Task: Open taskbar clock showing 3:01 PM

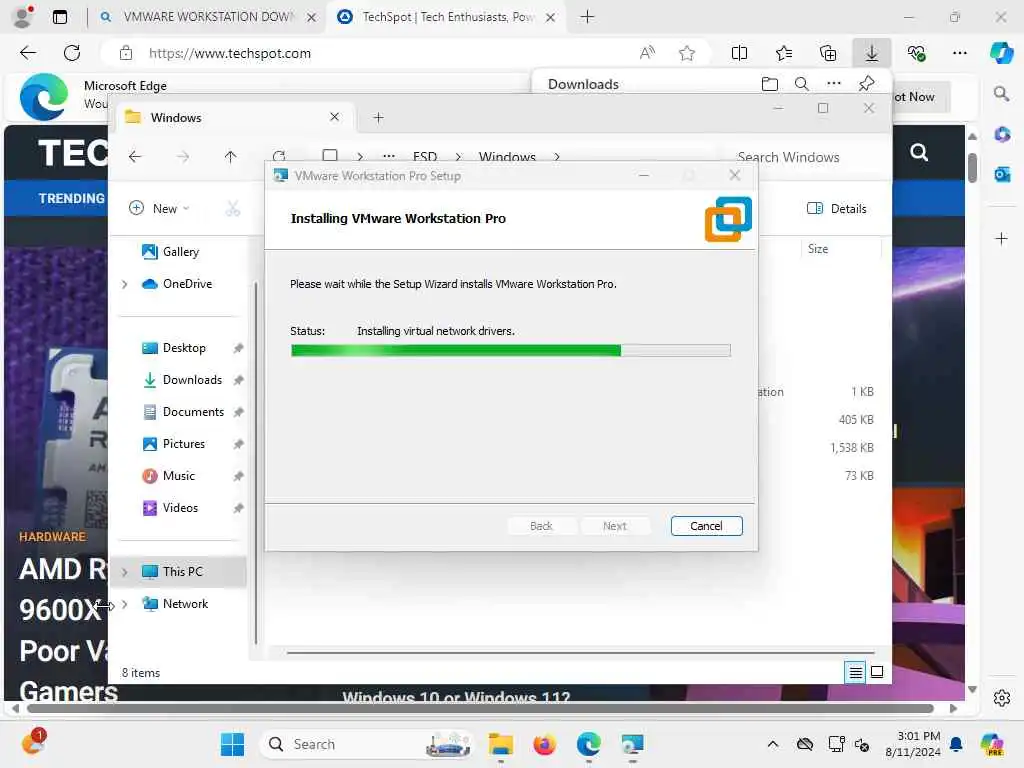Action: click(913, 744)
